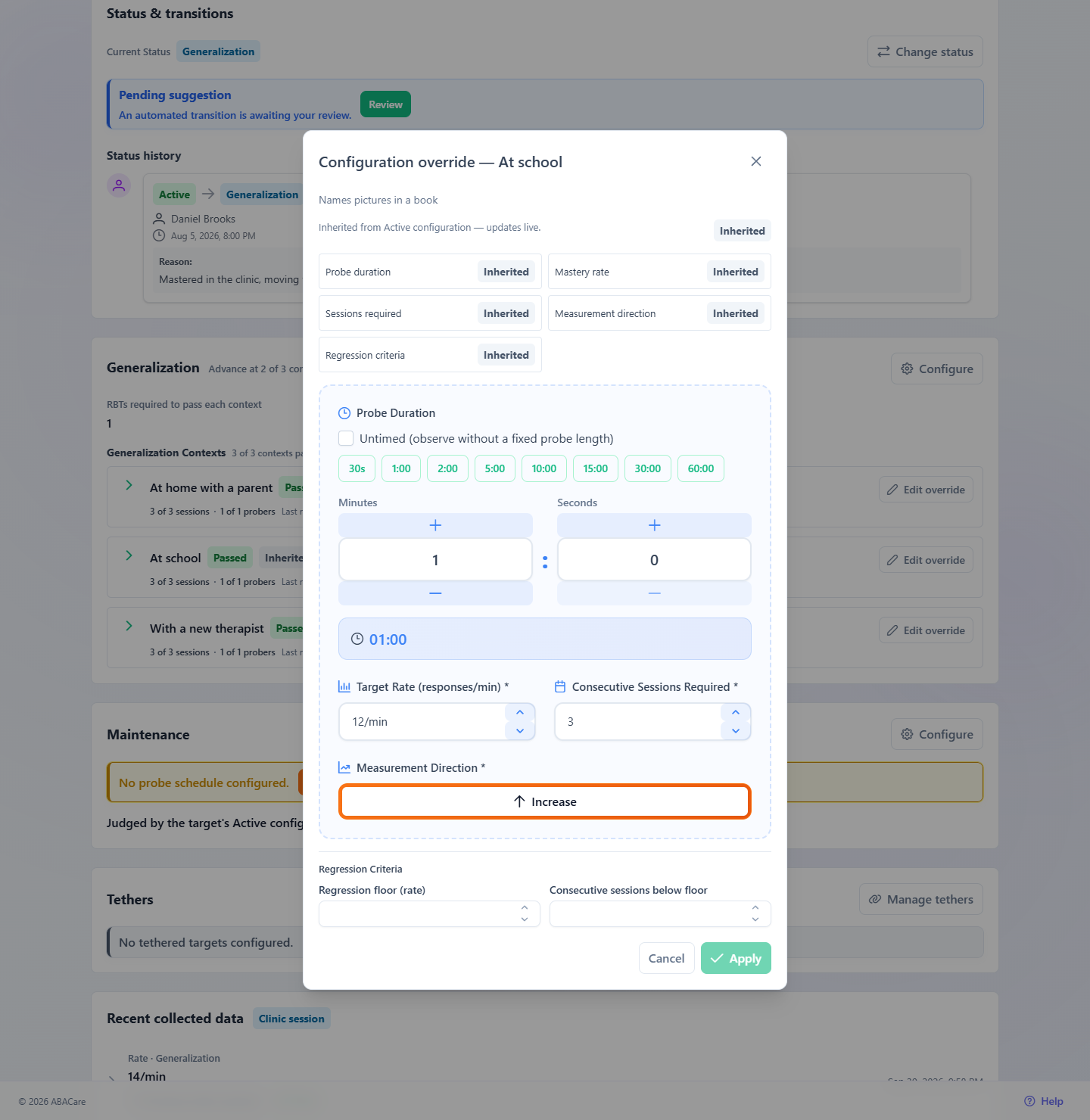
Task: Decrease seconds with the minus button
Action: (x=654, y=593)
